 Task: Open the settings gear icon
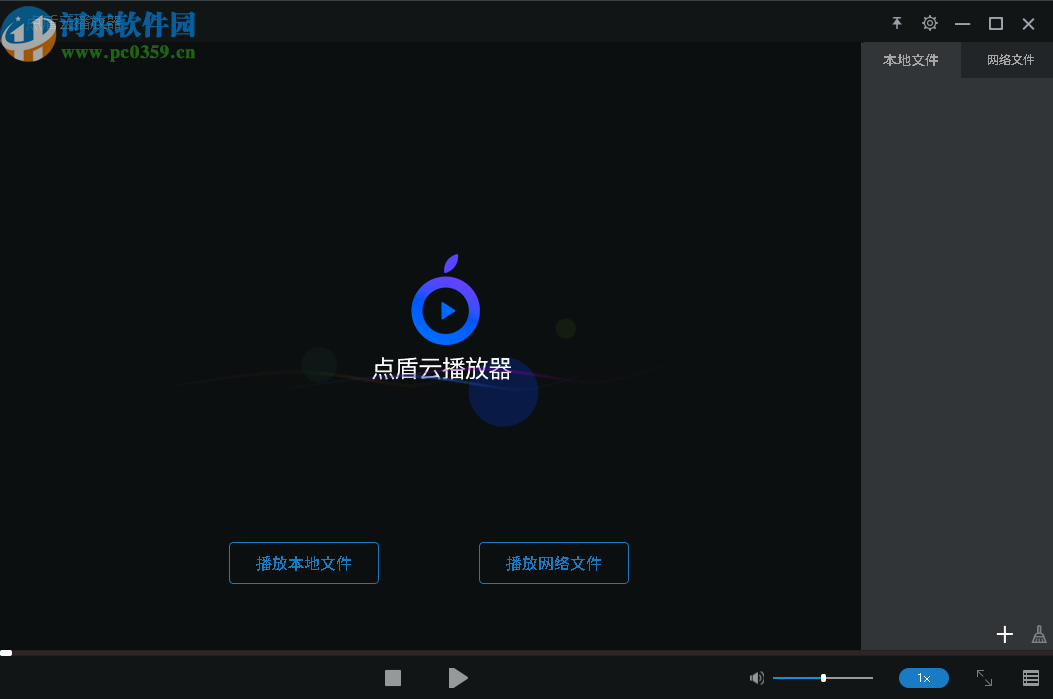pos(929,23)
